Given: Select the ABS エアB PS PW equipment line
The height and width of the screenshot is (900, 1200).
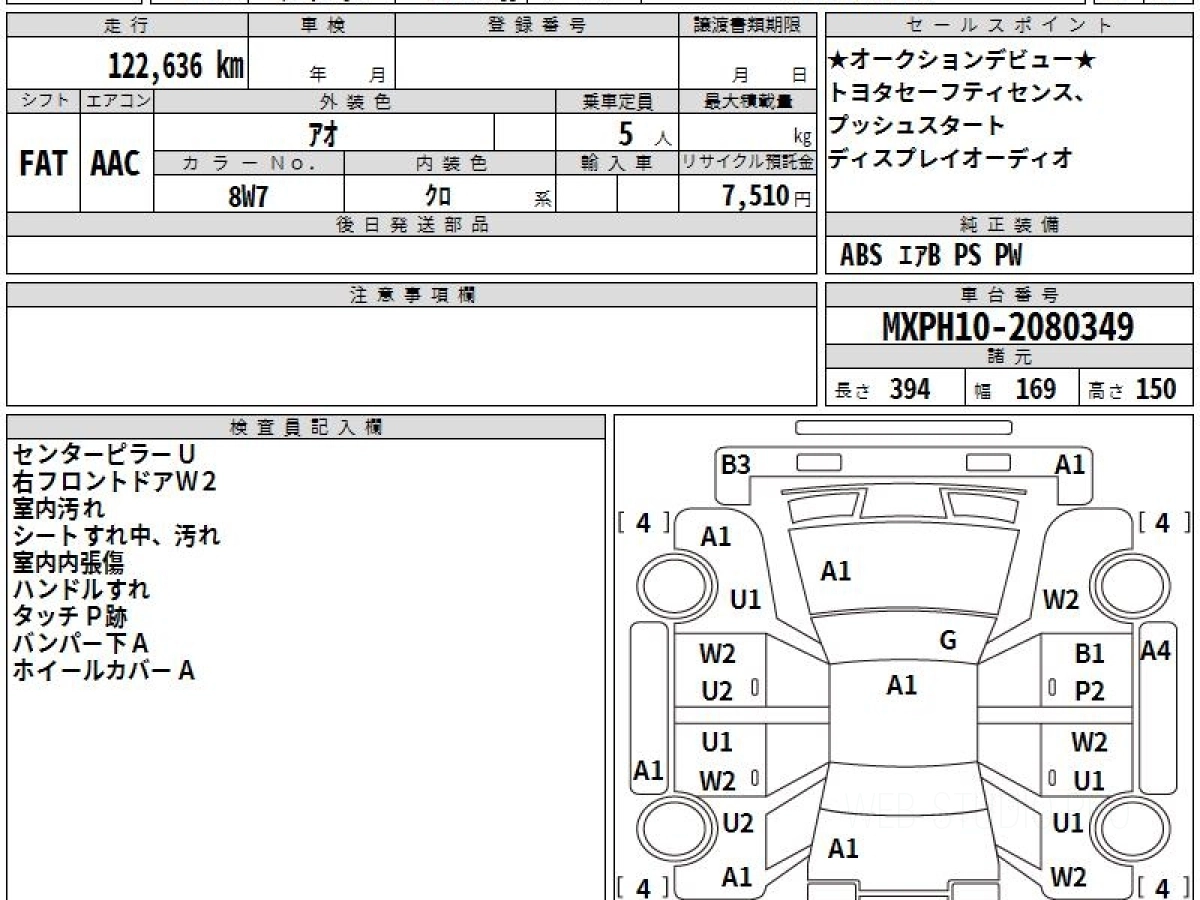Looking at the screenshot, I should pyautogui.click(x=931, y=256).
